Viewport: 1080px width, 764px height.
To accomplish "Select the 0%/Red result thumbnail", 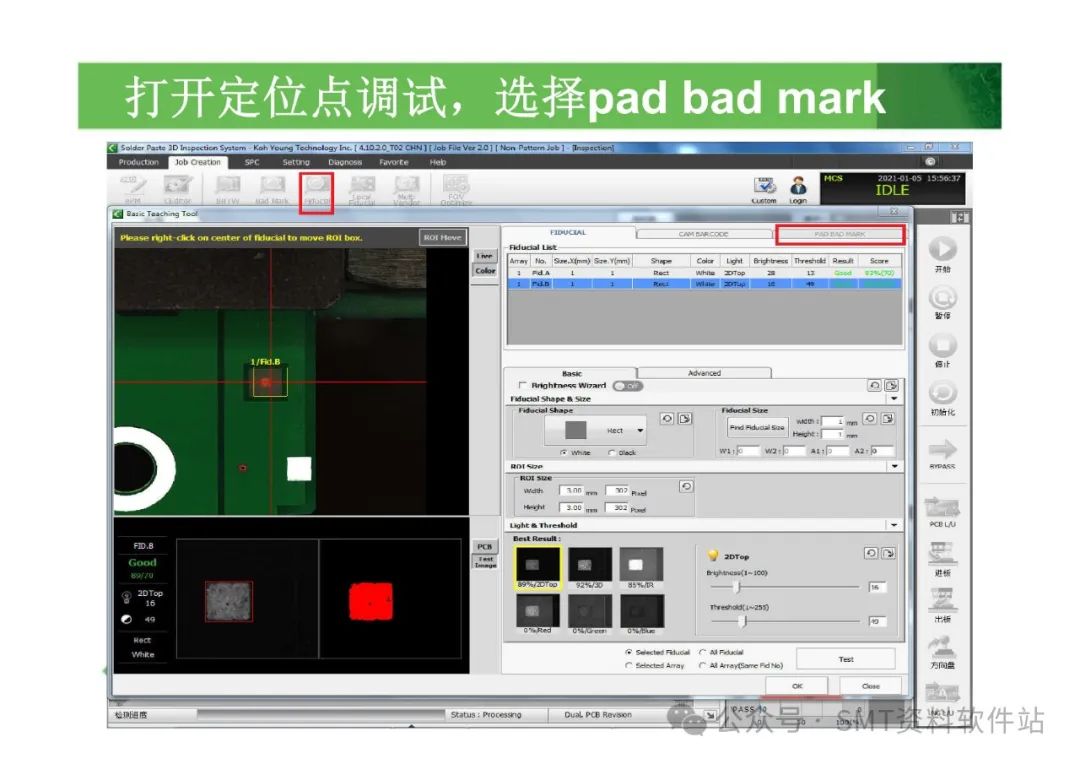I will 537,614.
